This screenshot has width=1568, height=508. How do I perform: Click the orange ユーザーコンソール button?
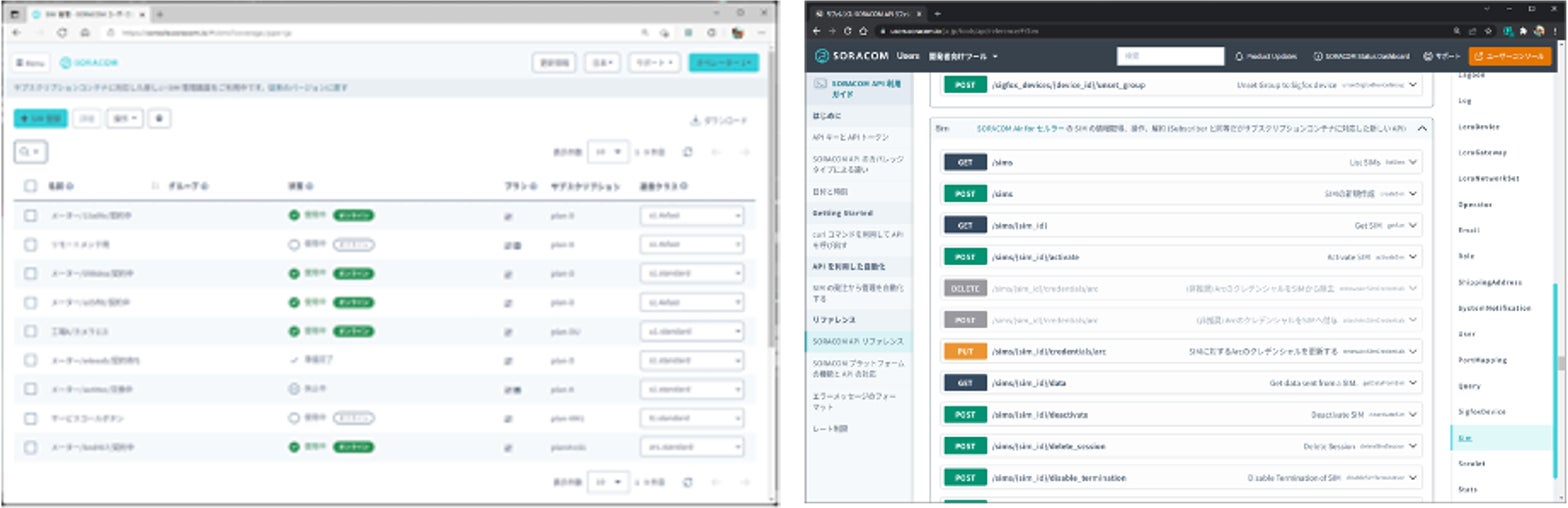tap(1510, 56)
